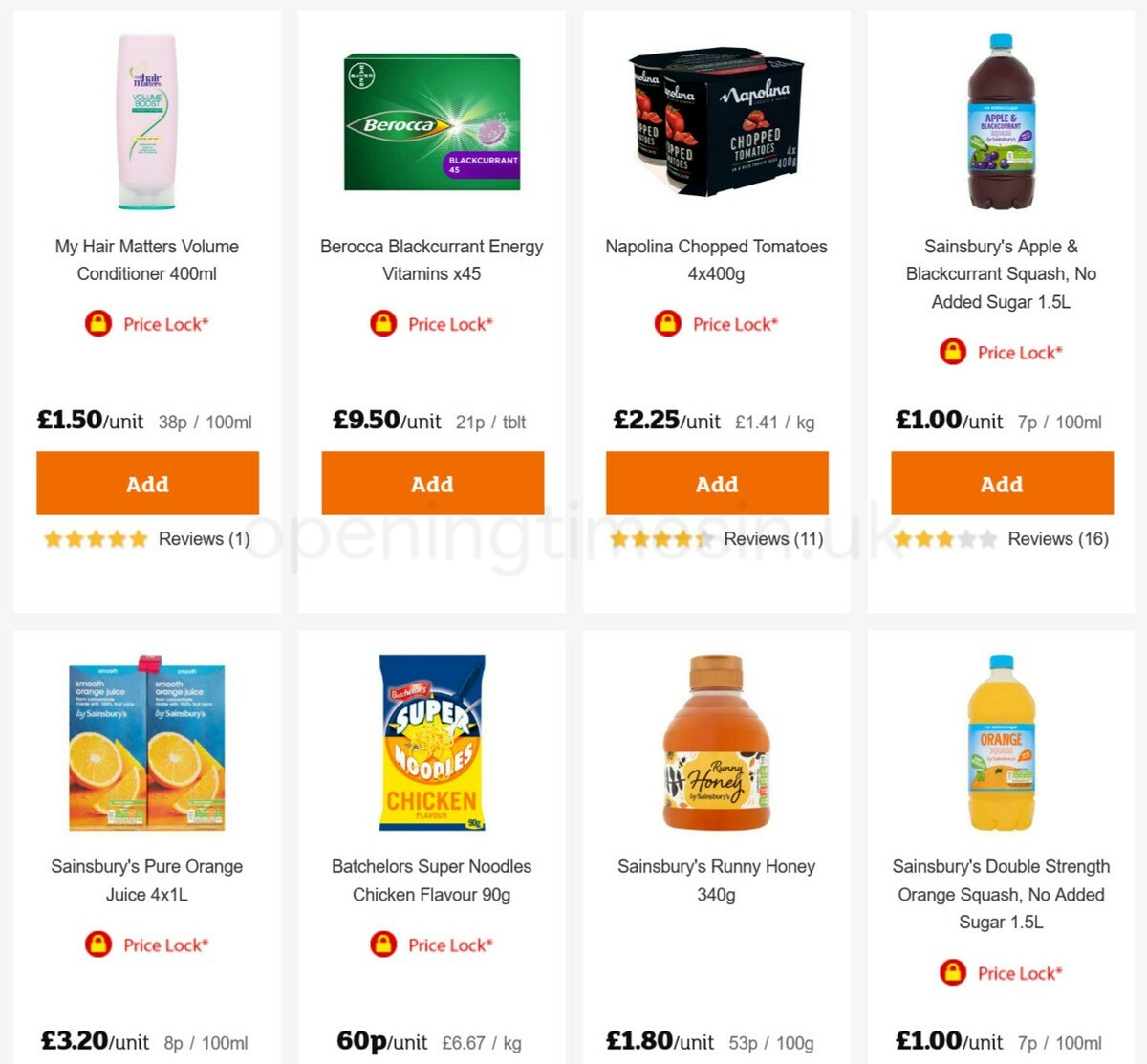Click the Price Lock padlock icon for My Hair Matters Conditioner
The height and width of the screenshot is (1064, 1147).
coord(98,324)
